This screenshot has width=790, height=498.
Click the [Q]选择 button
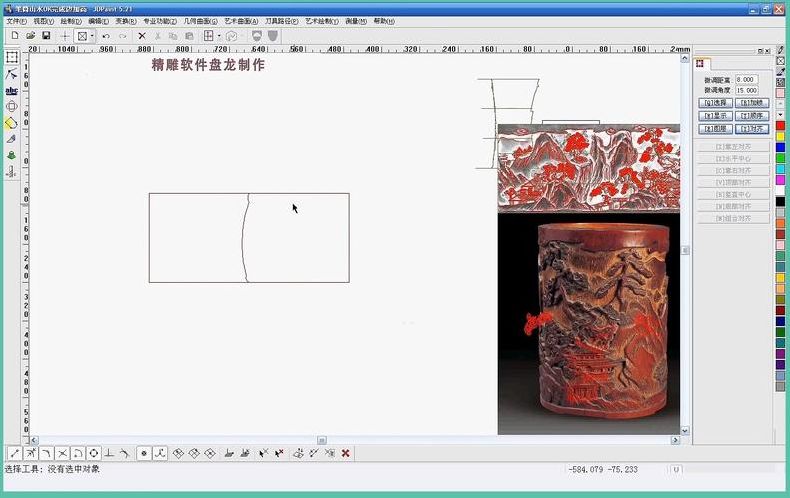click(715, 103)
